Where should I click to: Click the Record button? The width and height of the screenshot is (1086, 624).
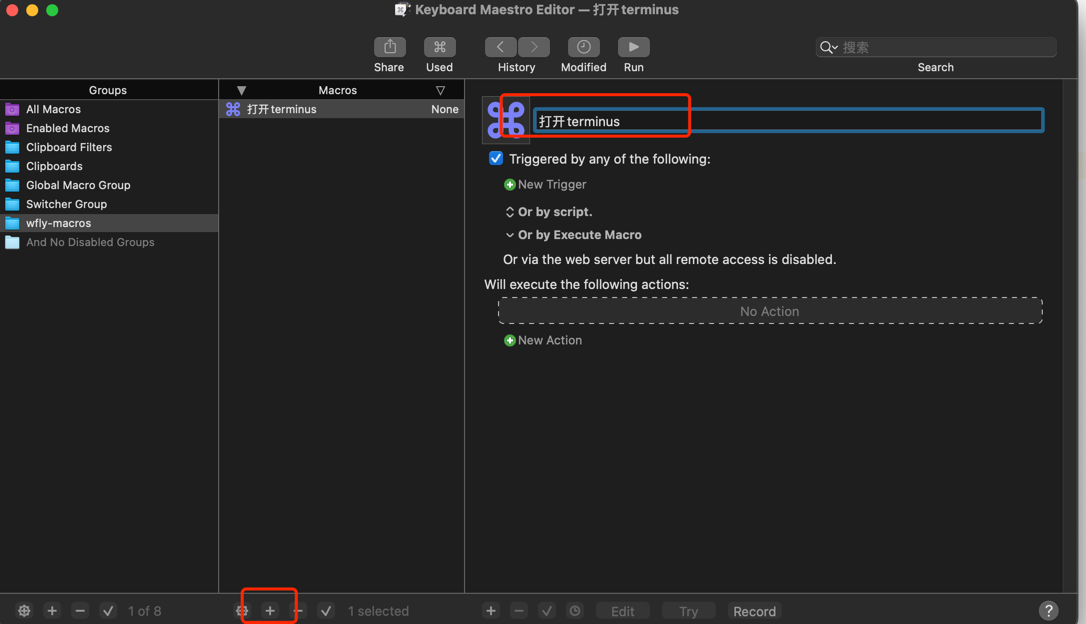[x=754, y=611]
